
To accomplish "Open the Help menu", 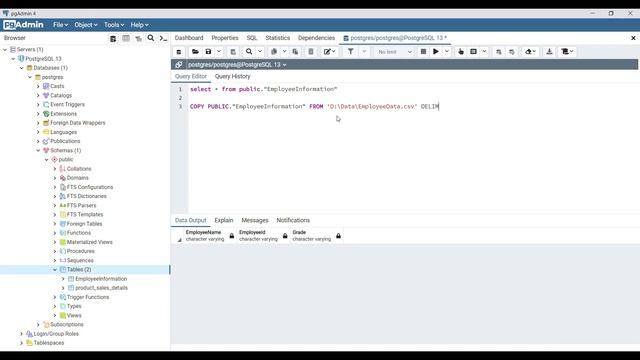I will pyautogui.click(x=139, y=25).
